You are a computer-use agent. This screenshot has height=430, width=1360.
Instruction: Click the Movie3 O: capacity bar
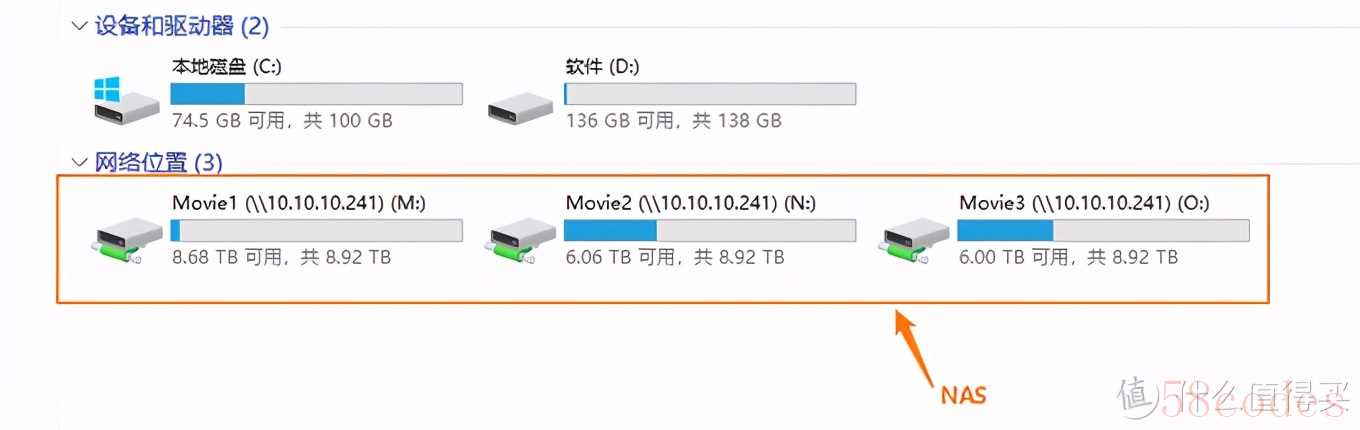click(1103, 231)
